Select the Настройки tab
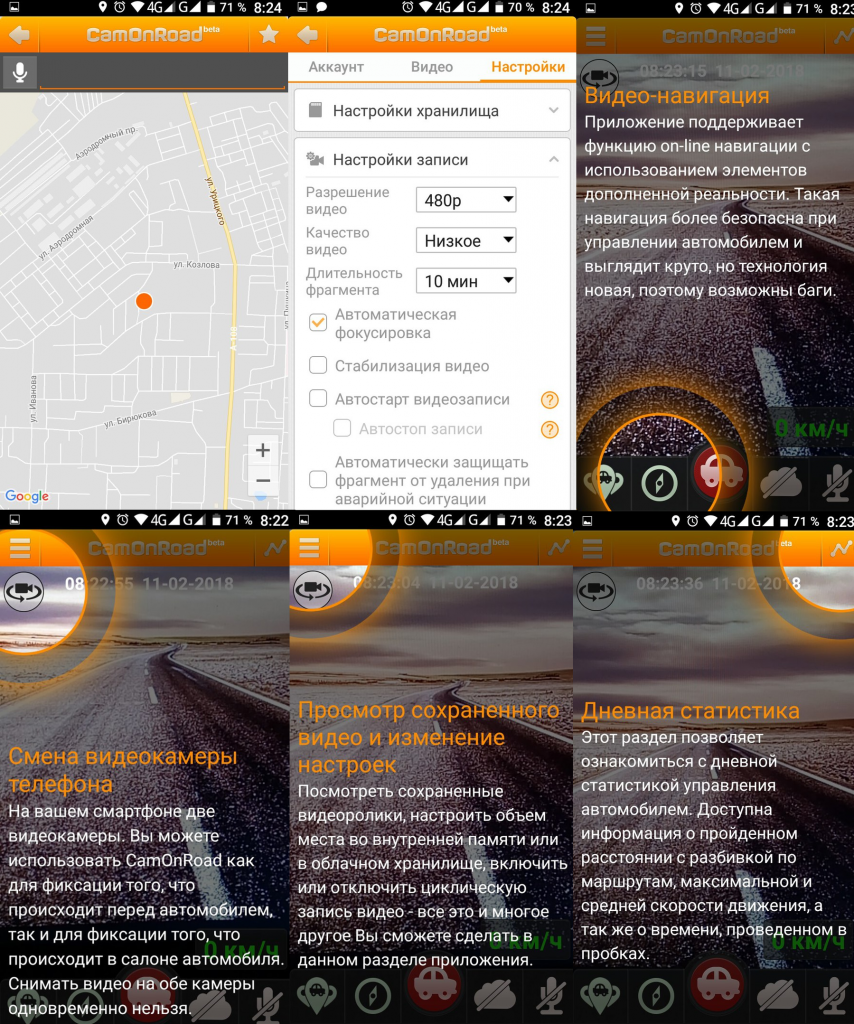This screenshot has width=854, height=1024. click(528, 67)
